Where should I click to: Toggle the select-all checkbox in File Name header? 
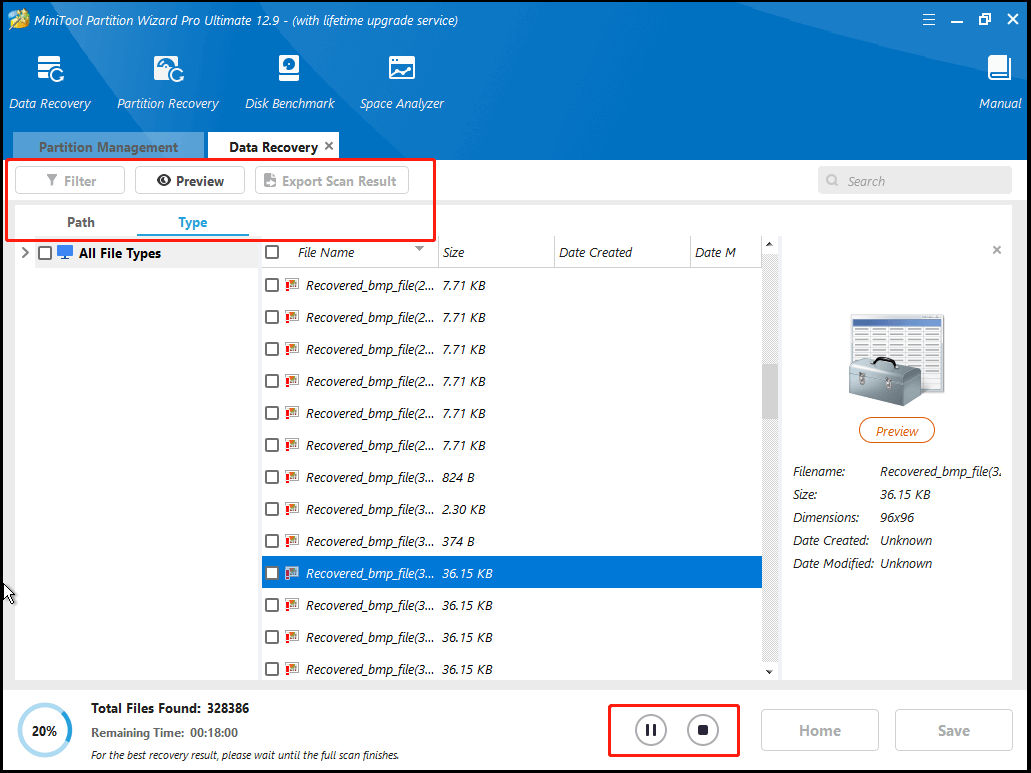272,252
